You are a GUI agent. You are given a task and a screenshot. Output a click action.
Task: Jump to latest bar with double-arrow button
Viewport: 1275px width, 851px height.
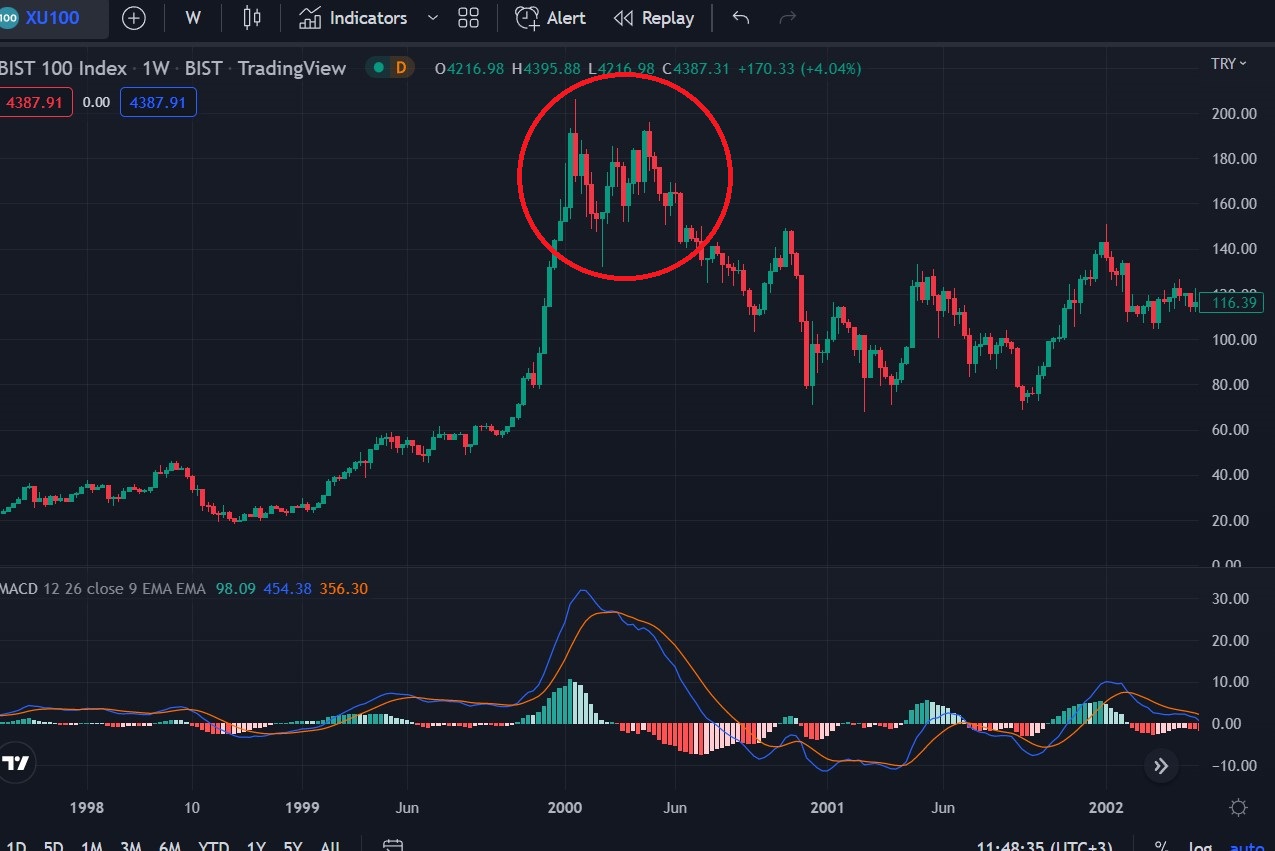click(1161, 766)
